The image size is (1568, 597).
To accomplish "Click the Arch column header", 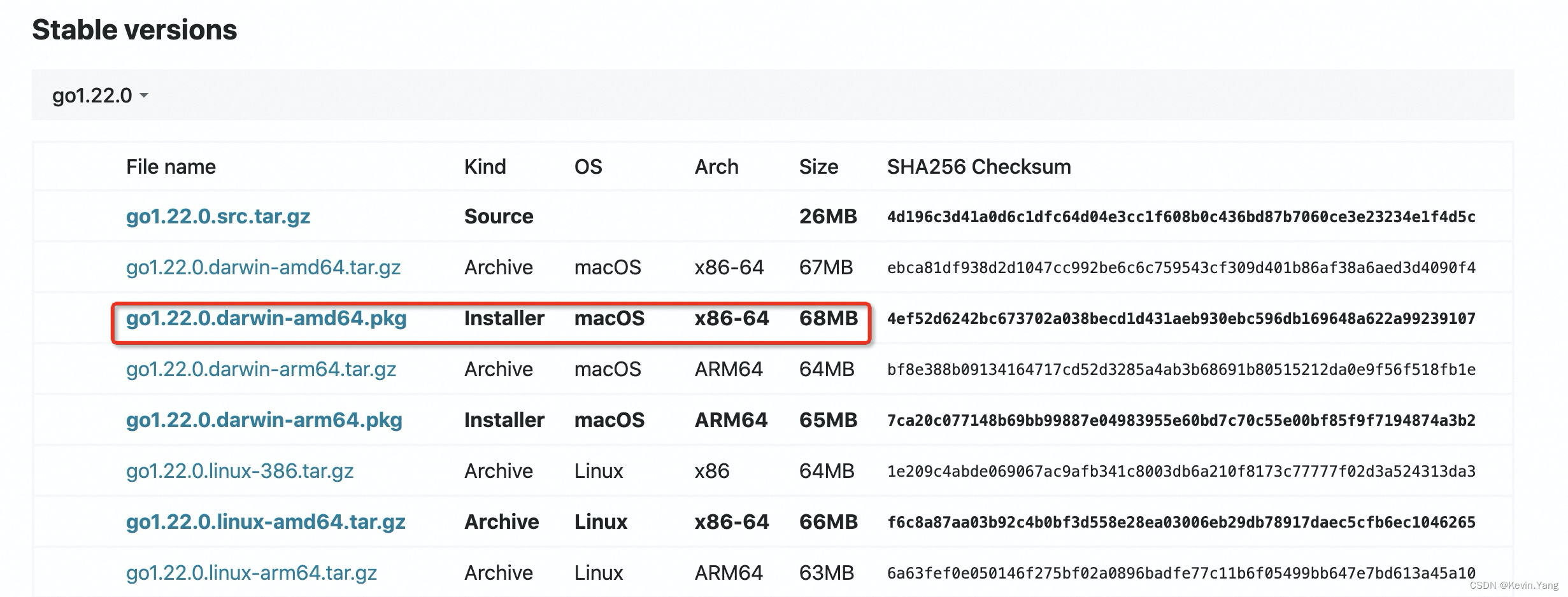I will tap(716, 167).
